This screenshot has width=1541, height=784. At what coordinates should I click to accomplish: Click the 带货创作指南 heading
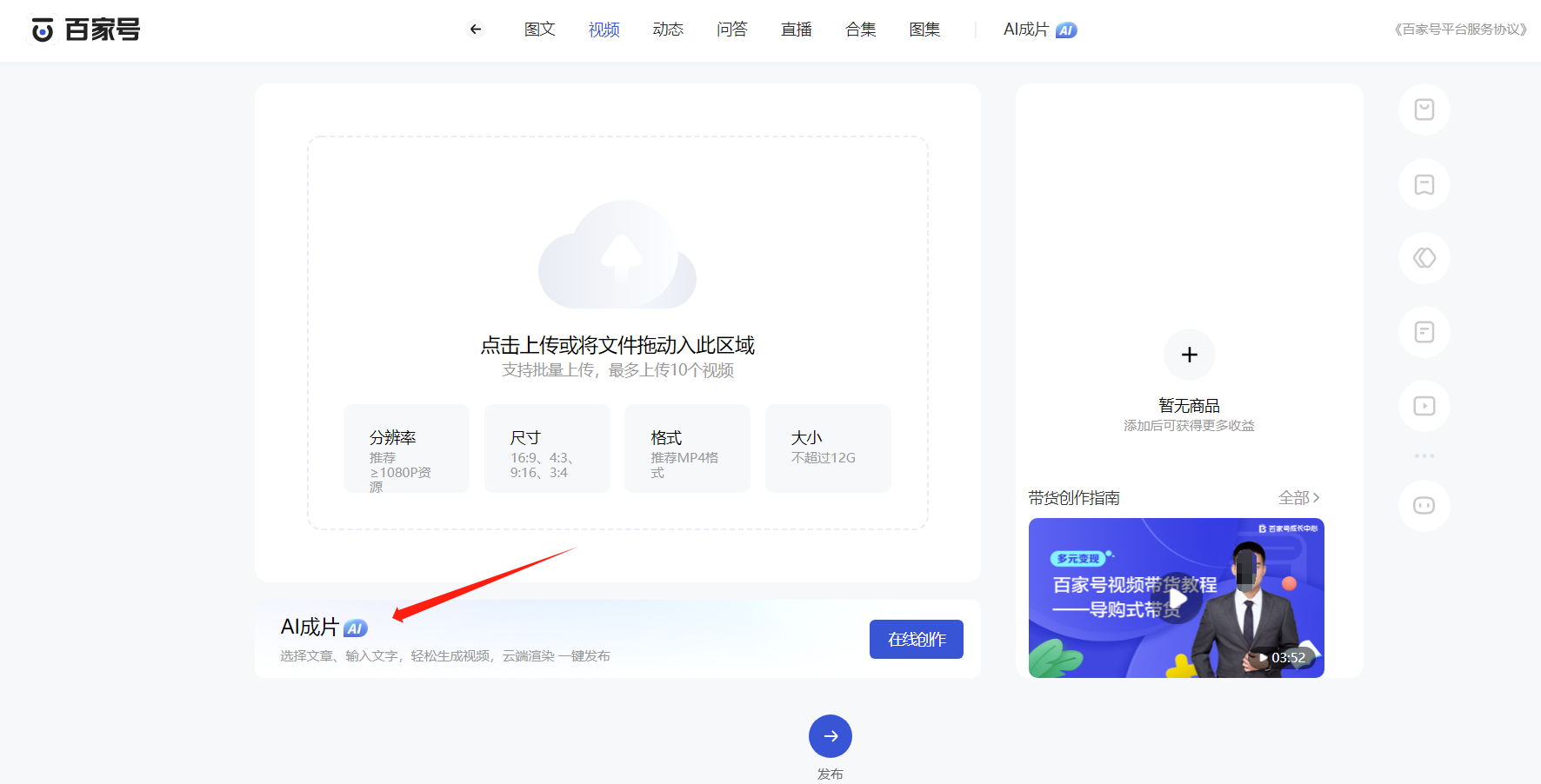(x=1074, y=498)
